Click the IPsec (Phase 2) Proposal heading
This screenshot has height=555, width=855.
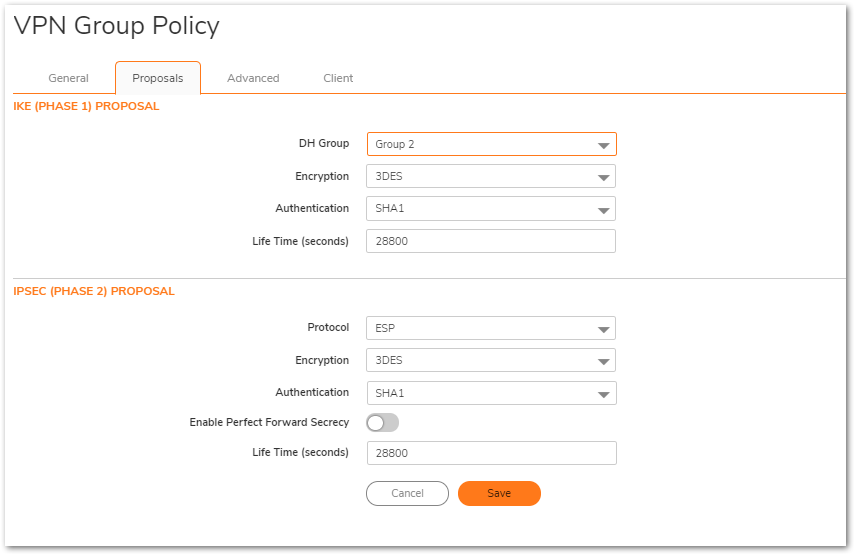tap(94, 292)
